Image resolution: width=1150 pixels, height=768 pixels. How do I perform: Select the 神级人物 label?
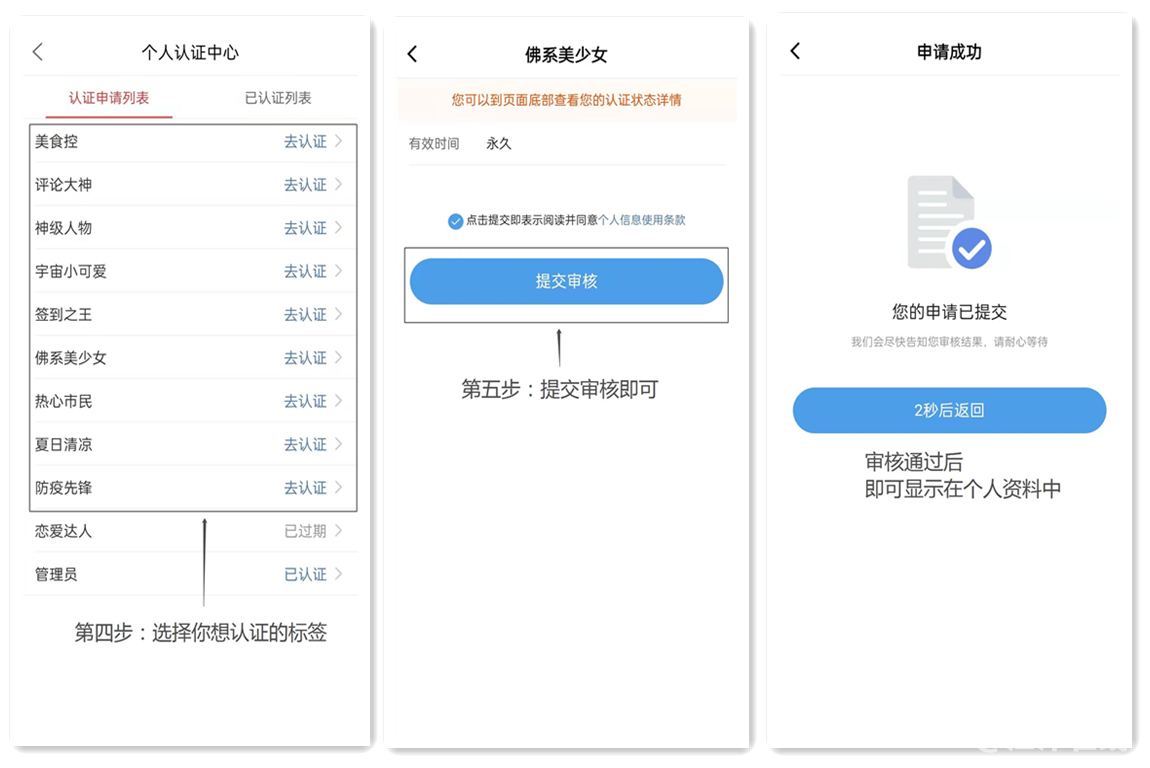tap(64, 228)
